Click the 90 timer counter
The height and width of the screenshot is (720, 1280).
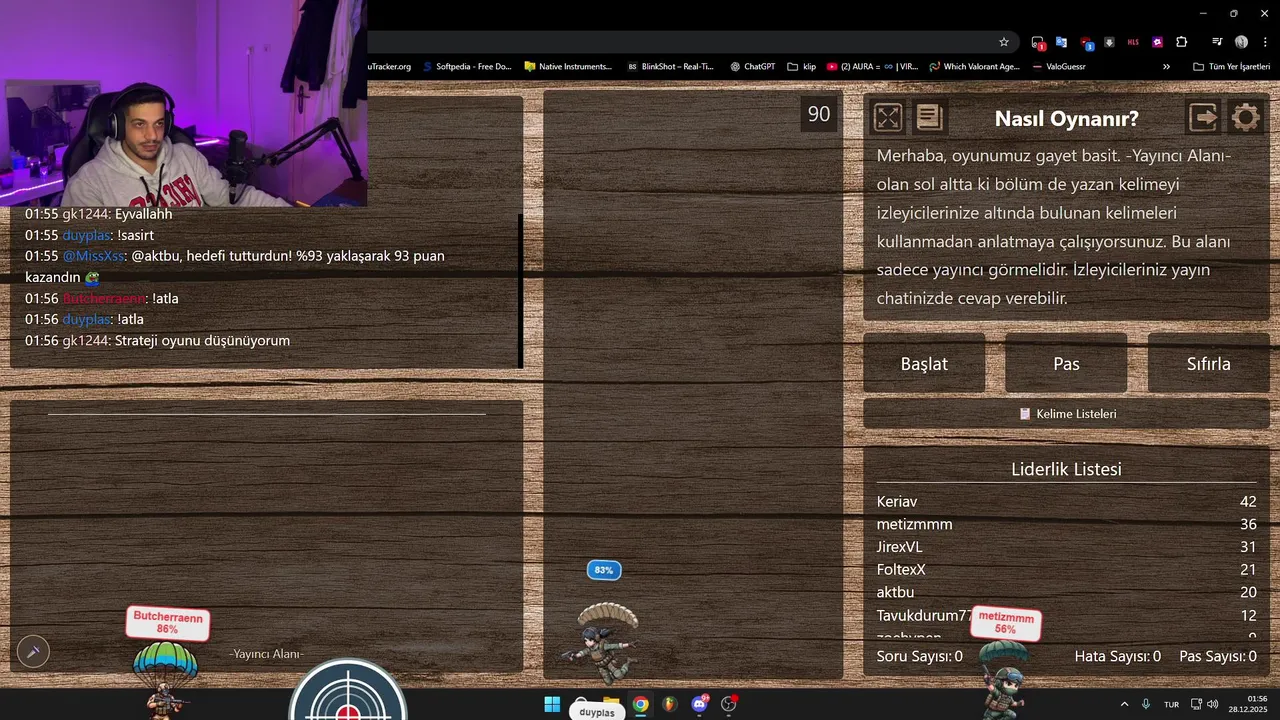[819, 114]
